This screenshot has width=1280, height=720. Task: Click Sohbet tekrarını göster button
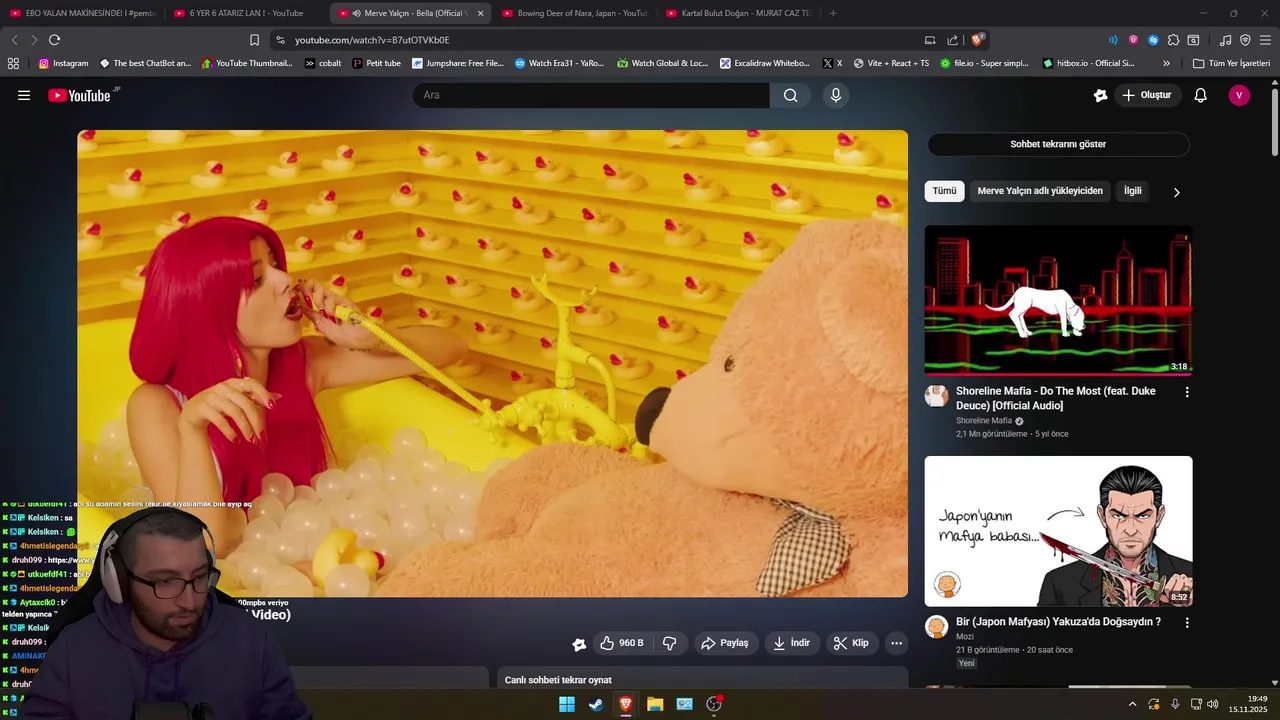[1058, 144]
